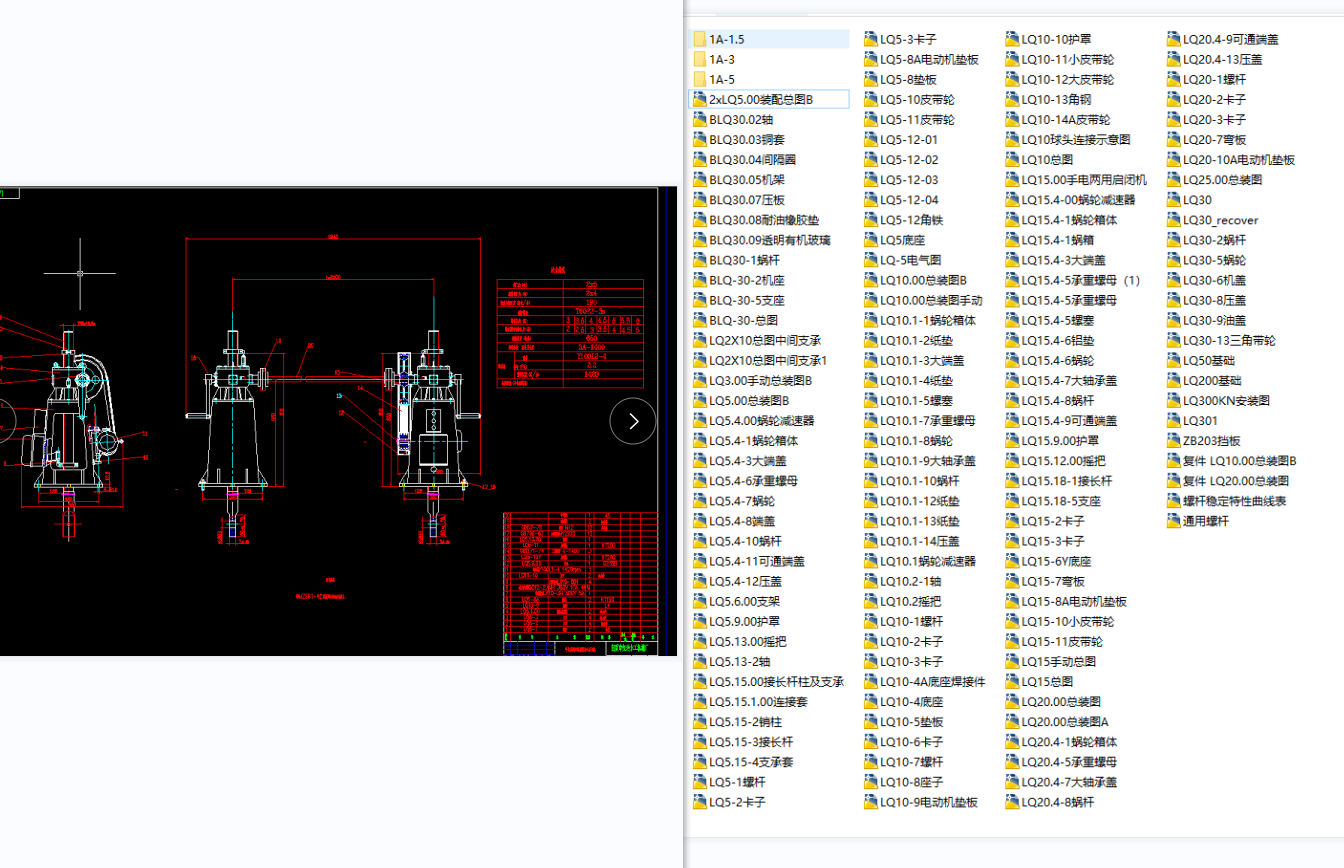Image resolution: width=1344 pixels, height=868 pixels.
Task: Select the file name LQ15.18-1接长杆
Action: (1067, 481)
